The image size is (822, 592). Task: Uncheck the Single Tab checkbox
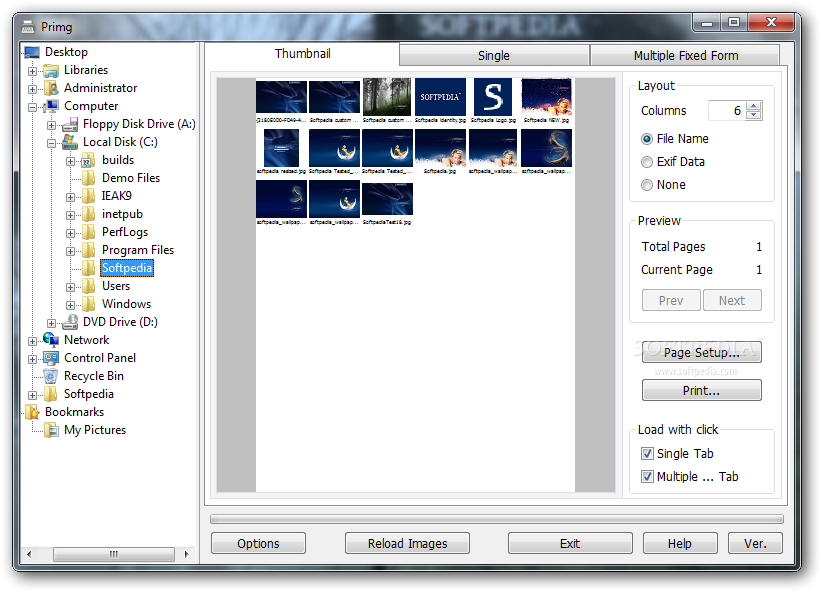click(647, 454)
